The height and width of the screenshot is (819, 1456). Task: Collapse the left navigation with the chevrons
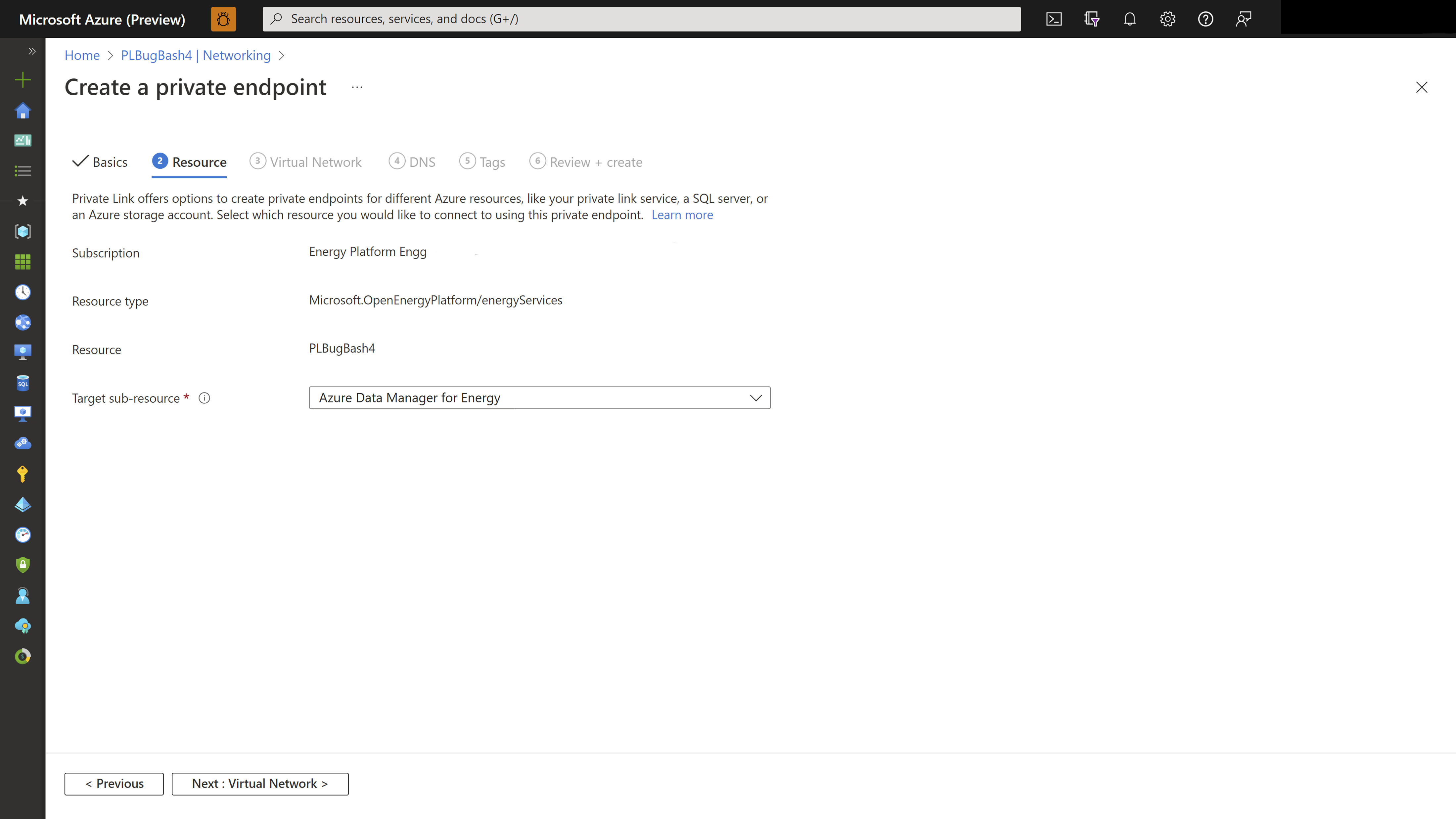coord(32,51)
